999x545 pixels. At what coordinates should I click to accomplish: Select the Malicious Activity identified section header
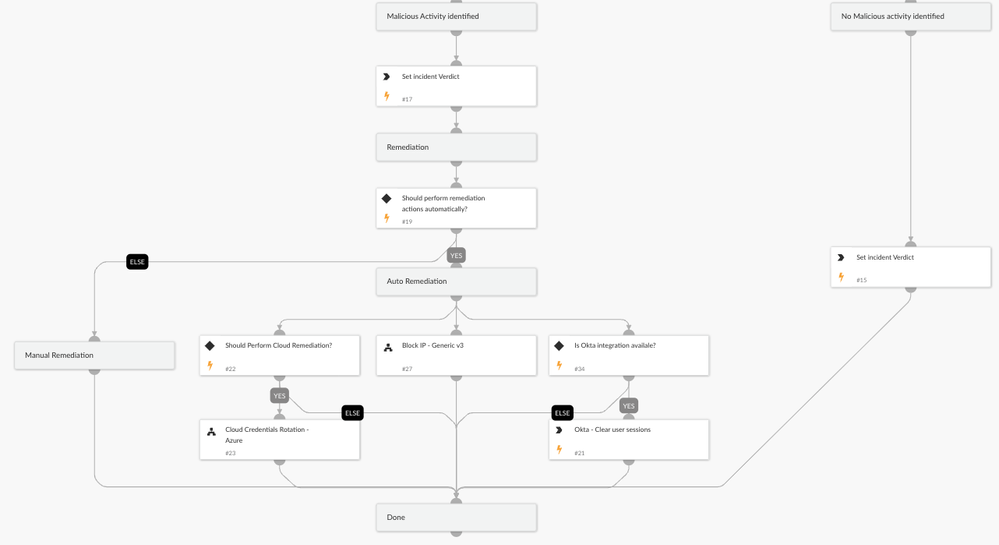pos(456,17)
